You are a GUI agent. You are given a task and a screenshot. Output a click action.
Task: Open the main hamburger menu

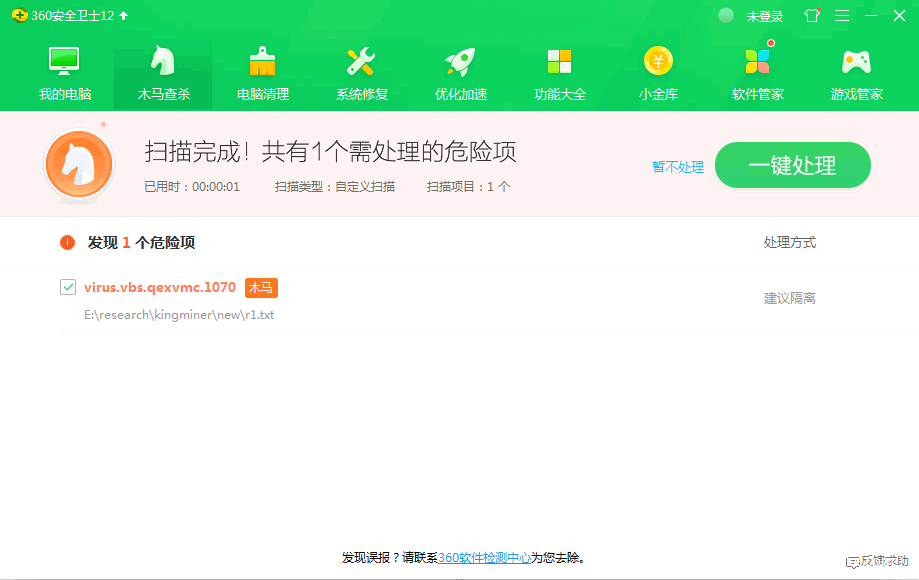(x=842, y=16)
